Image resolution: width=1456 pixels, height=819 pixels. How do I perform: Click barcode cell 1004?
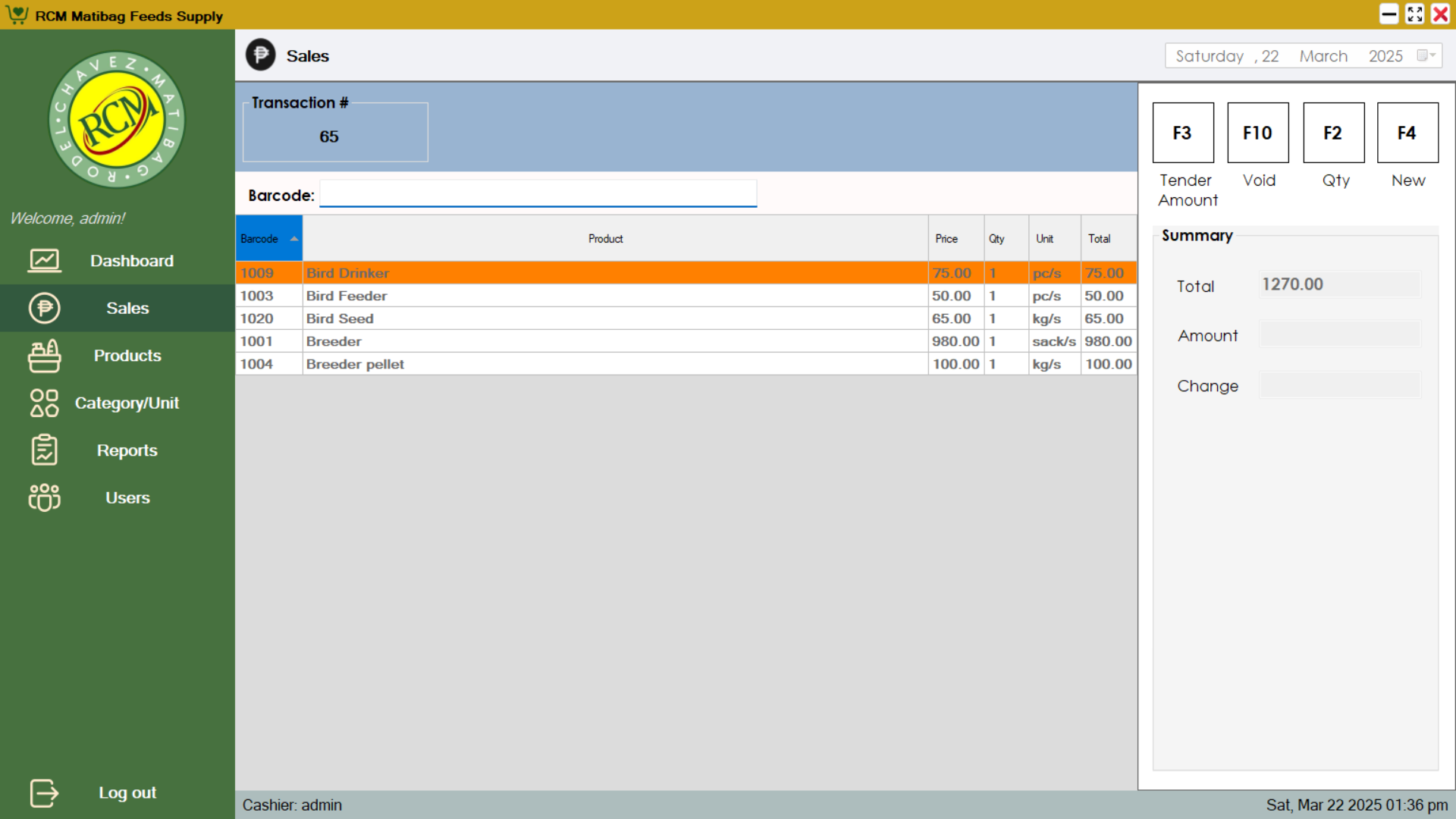[x=269, y=364]
